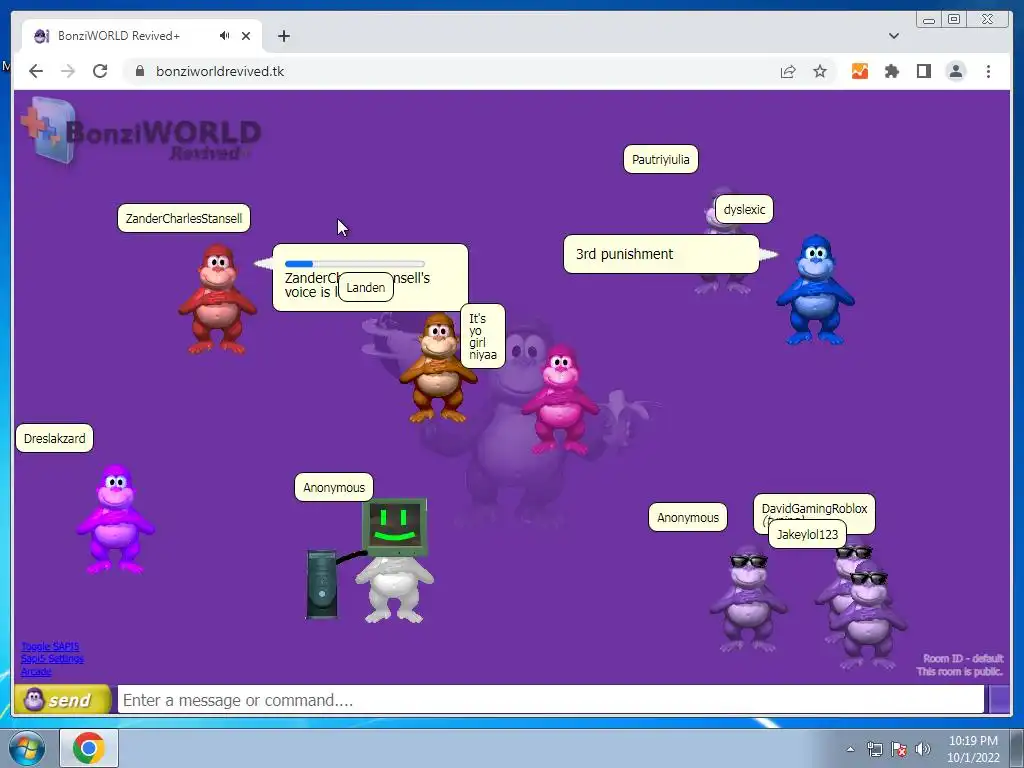Click the Chrome taskbar icon
1024x768 pixels.
click(89, 748)
